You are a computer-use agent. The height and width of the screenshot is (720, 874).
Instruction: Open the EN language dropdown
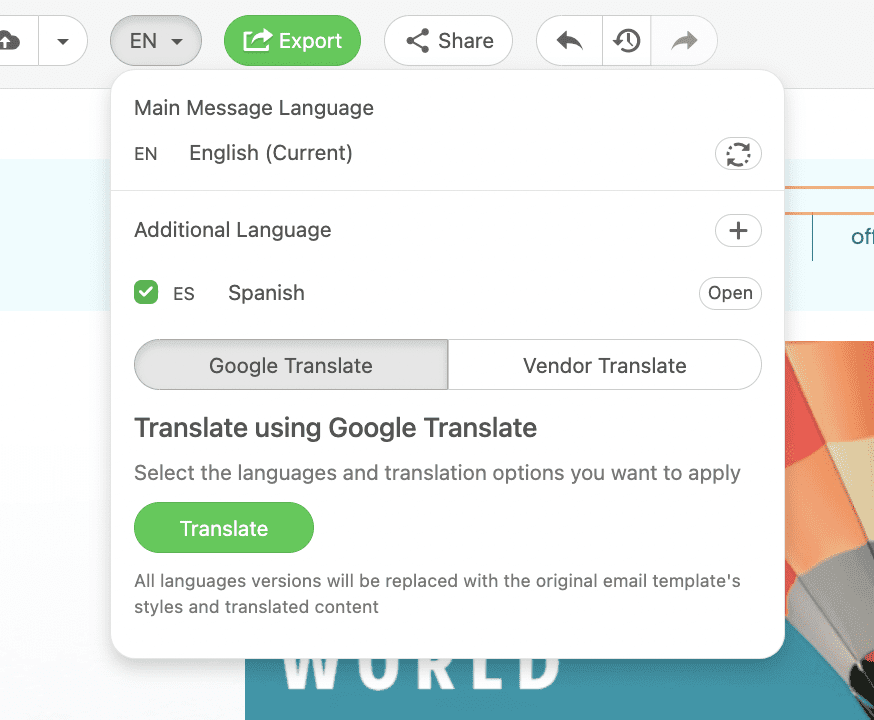pos(155,40)
